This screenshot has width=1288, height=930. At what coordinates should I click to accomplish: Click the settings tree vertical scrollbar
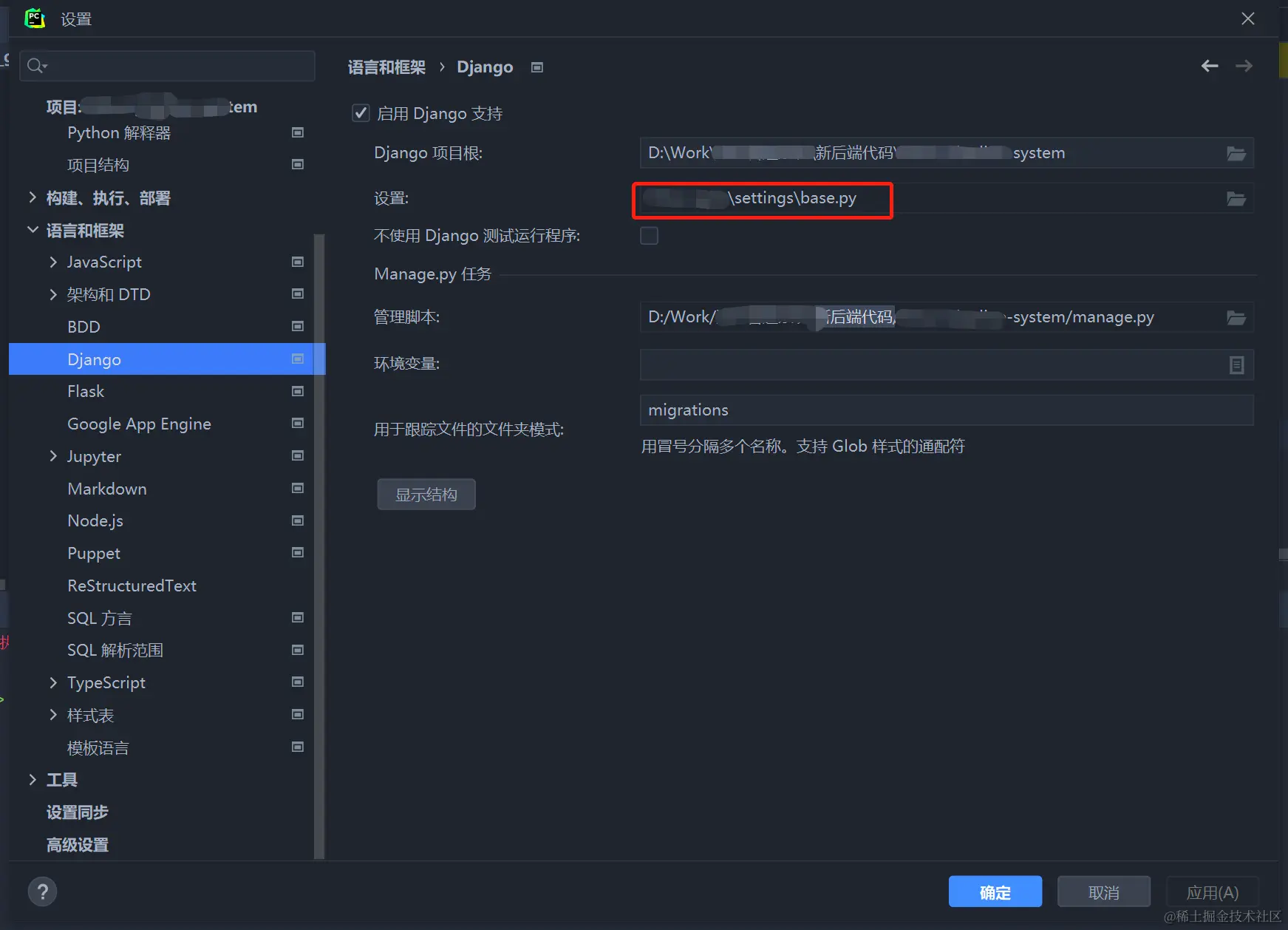tap(319, 546)
